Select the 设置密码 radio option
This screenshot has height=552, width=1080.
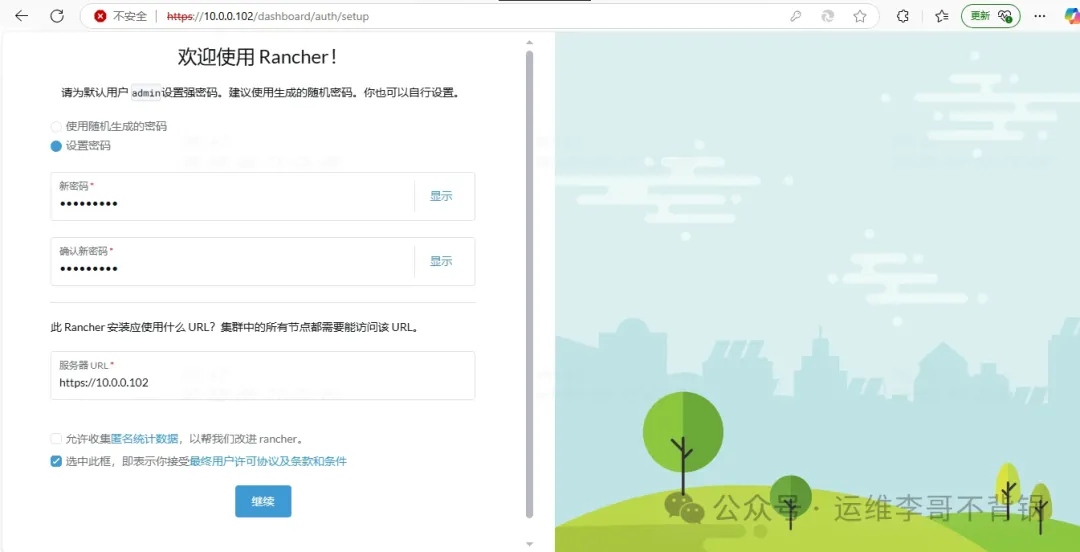pyautogui.click(x=56, y=146)
